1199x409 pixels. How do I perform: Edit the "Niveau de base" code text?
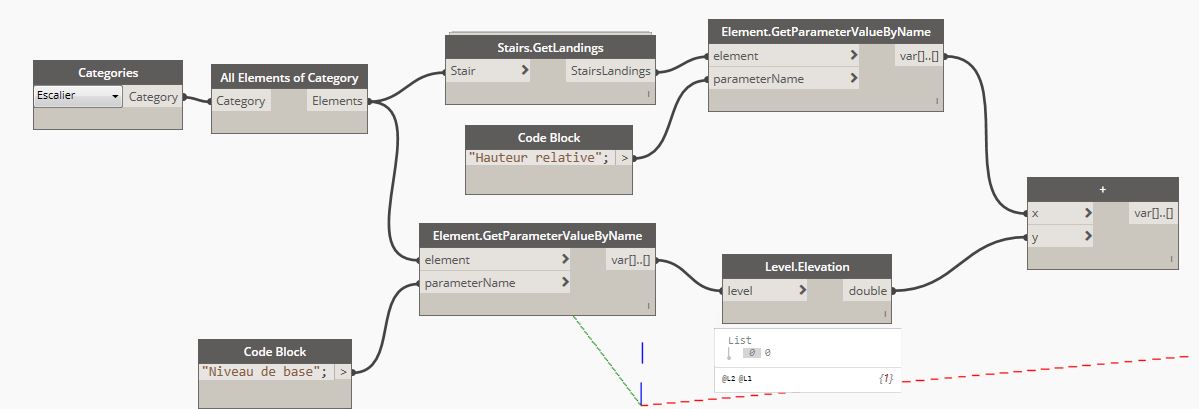264,371
